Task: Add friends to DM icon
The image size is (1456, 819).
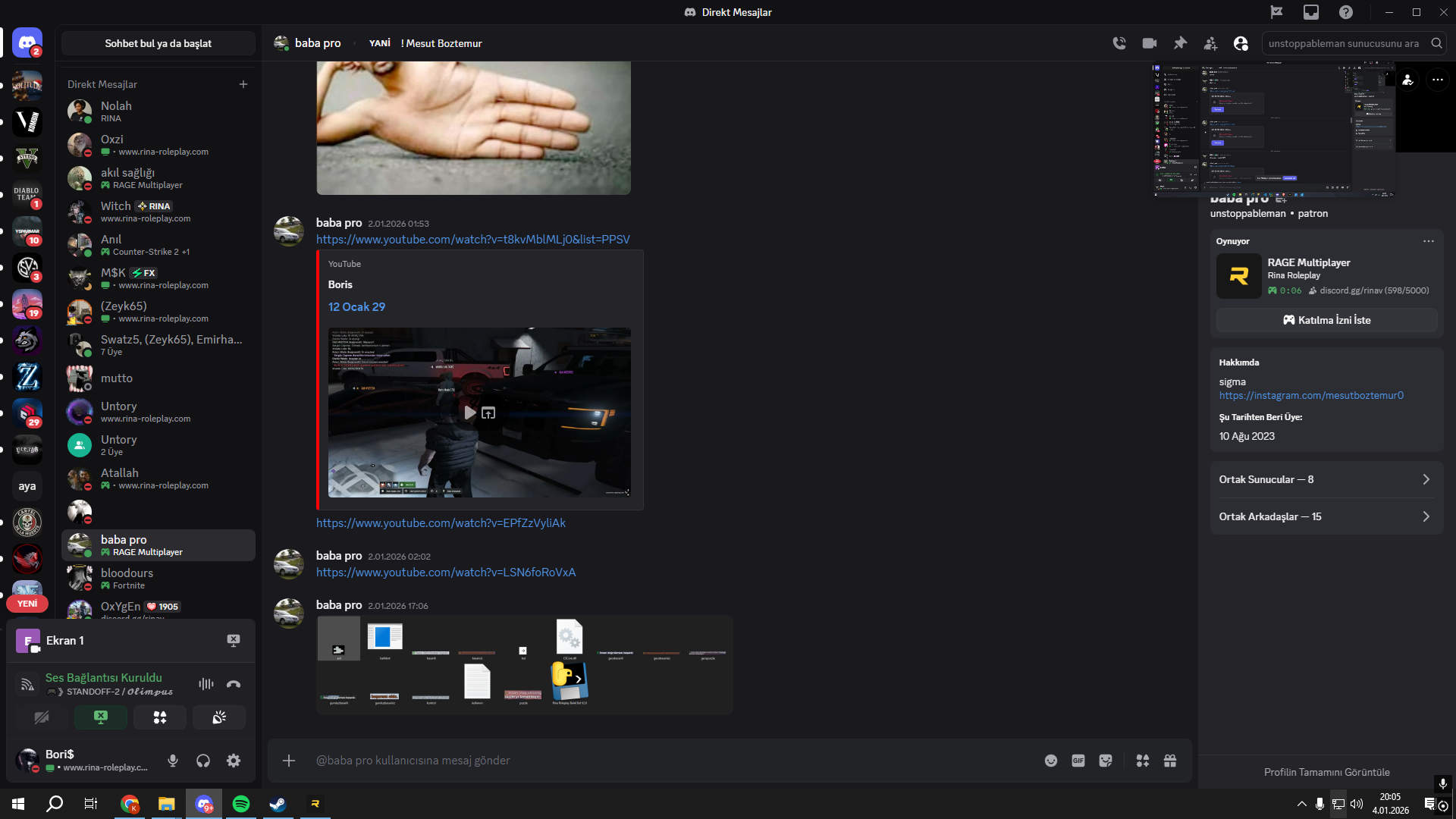Action: click(1210, 43)
